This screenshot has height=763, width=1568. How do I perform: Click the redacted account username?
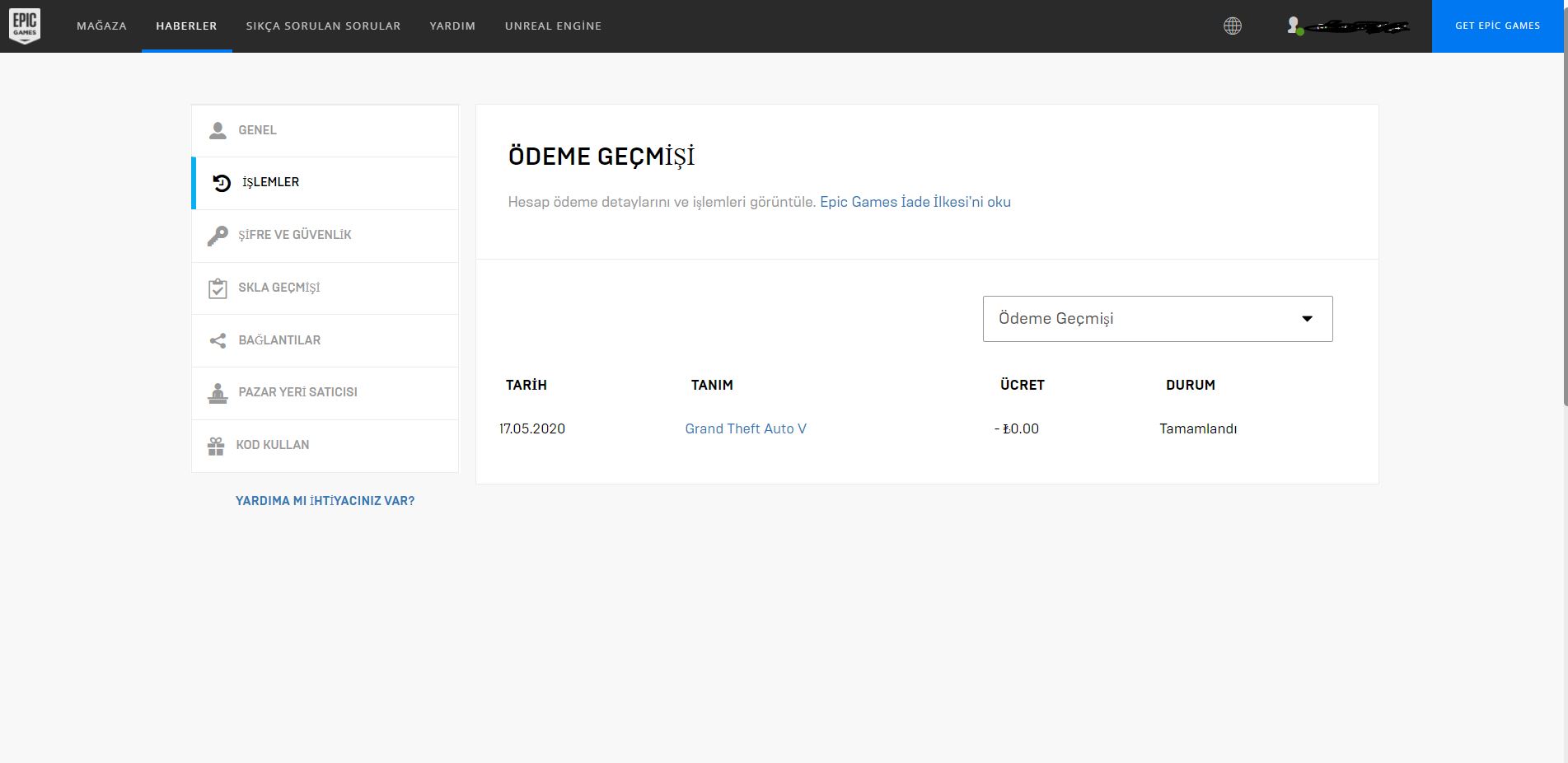[1358, 28]
